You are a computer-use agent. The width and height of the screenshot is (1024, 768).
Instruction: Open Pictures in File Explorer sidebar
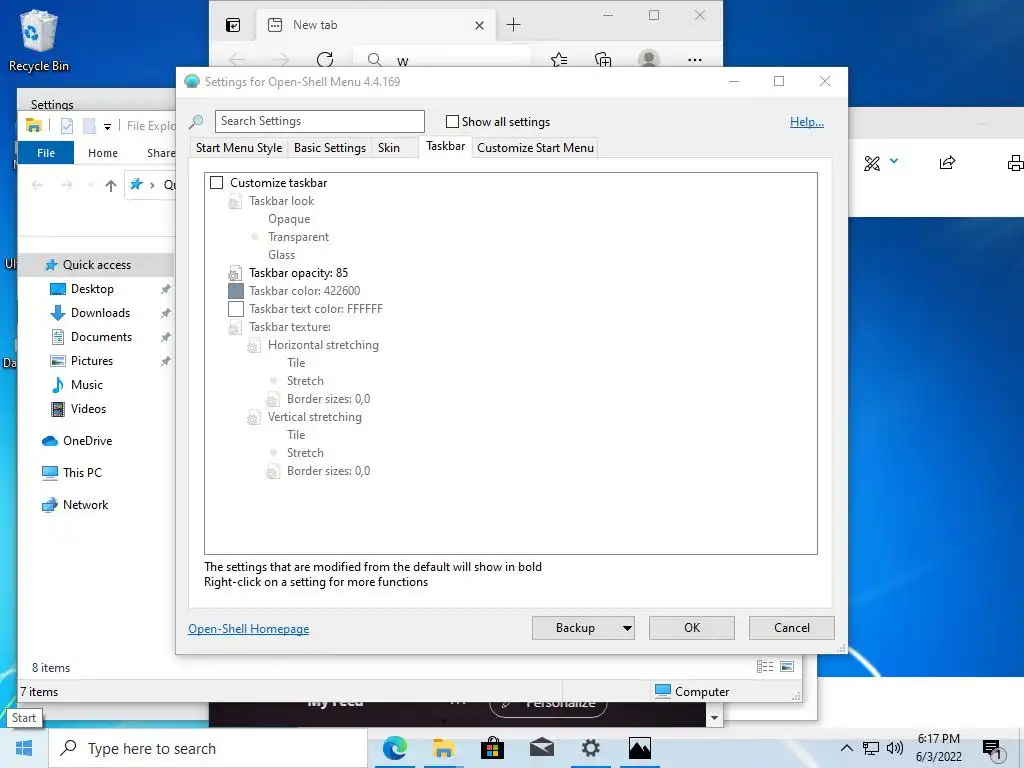pos(91,361)
